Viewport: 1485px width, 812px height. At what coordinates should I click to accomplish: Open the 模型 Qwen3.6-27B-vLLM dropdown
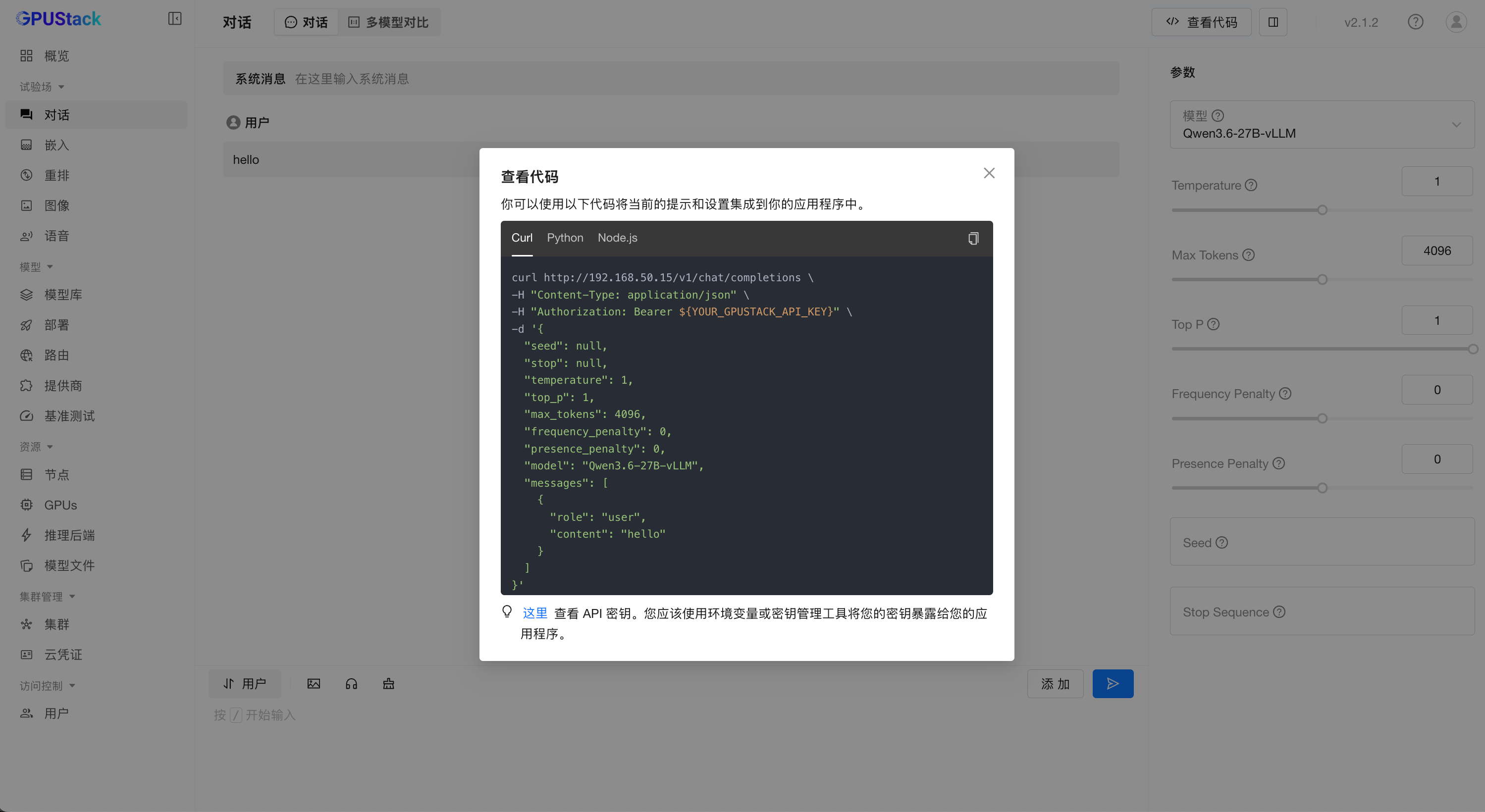click(x=1321, y=124)
